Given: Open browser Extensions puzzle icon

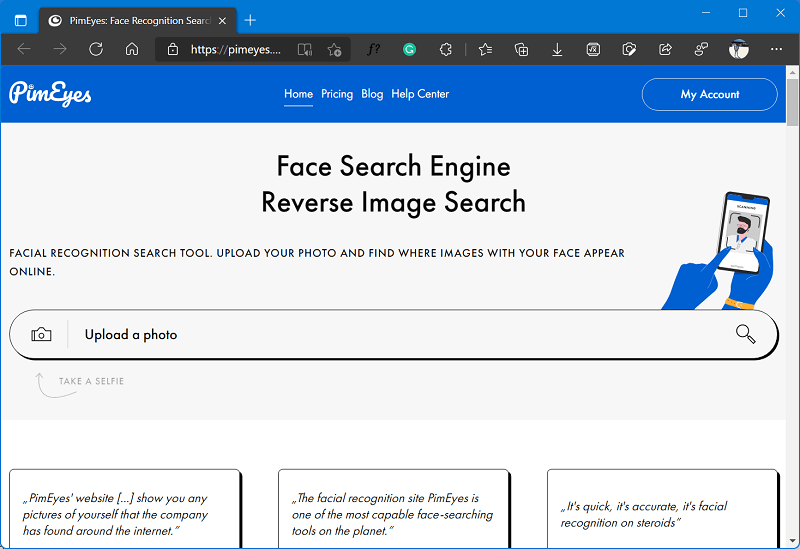Looking at the screenshot, I should pos(445,49).
